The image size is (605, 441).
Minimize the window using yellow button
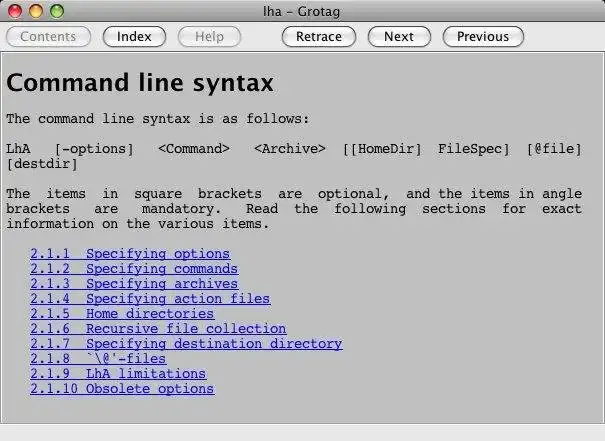coord(37,11)
